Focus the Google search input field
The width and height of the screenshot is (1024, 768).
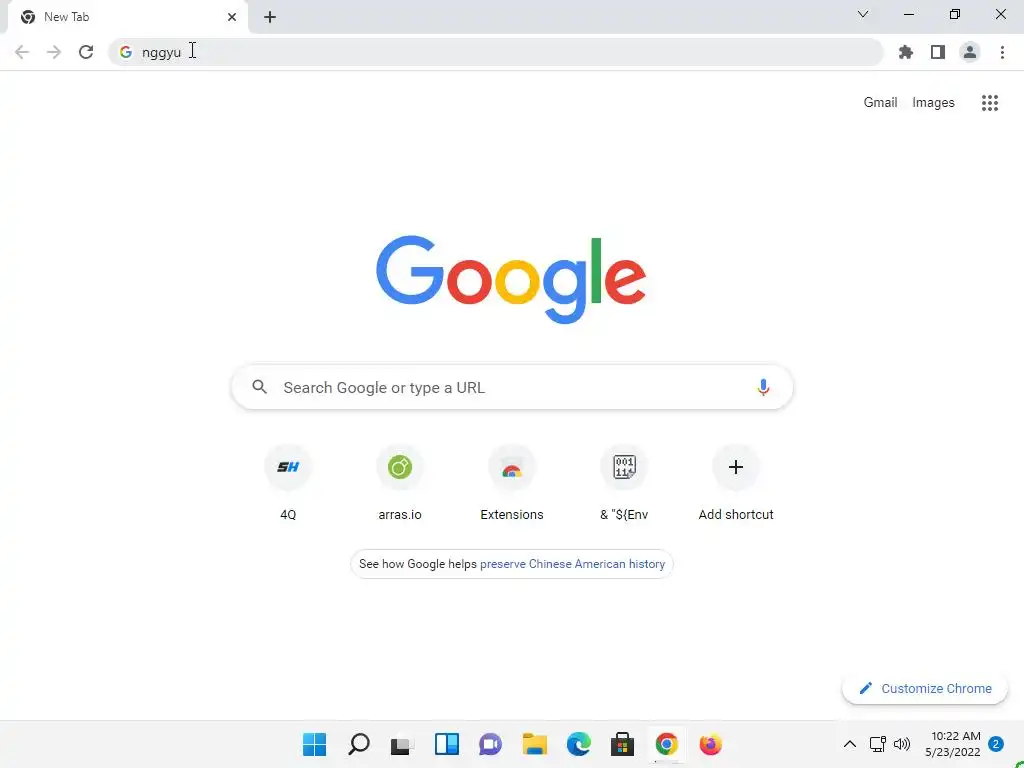click(x=513, y=387)
